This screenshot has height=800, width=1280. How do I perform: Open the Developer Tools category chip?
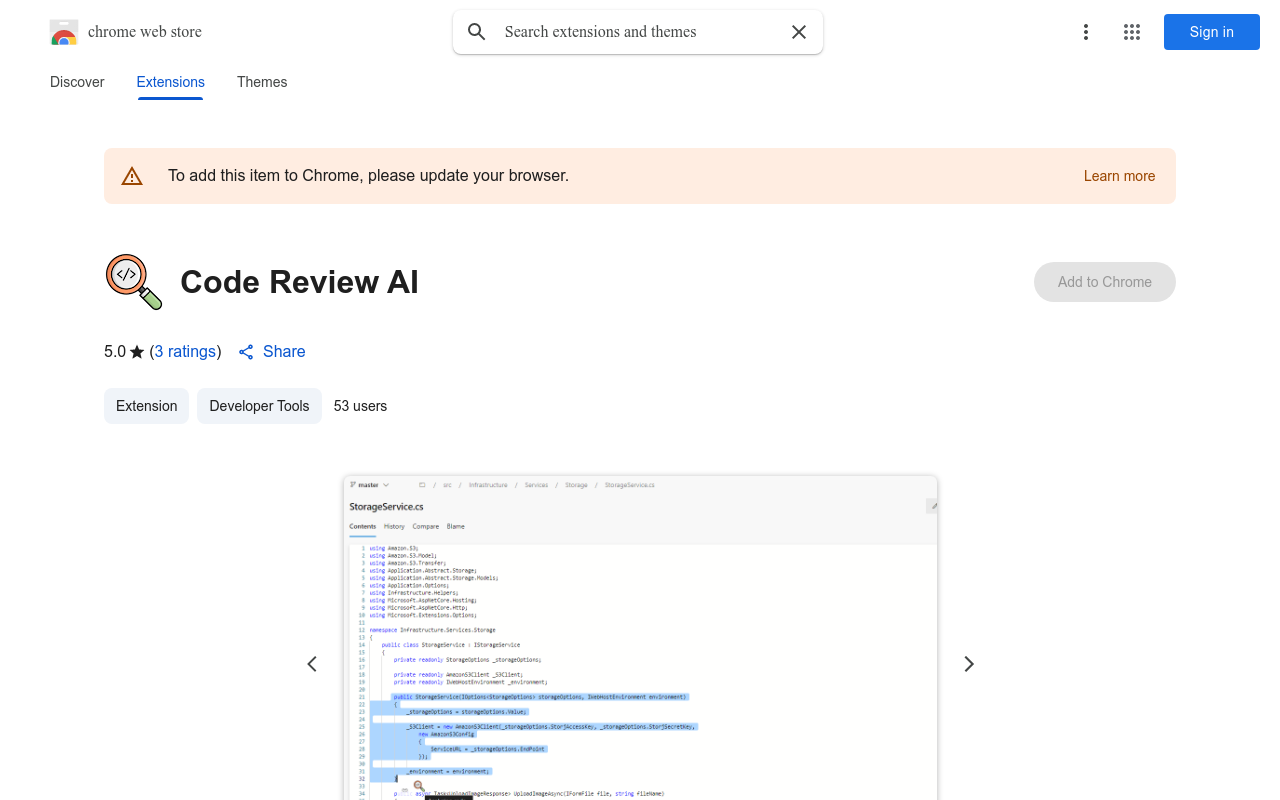coord(259,406)
